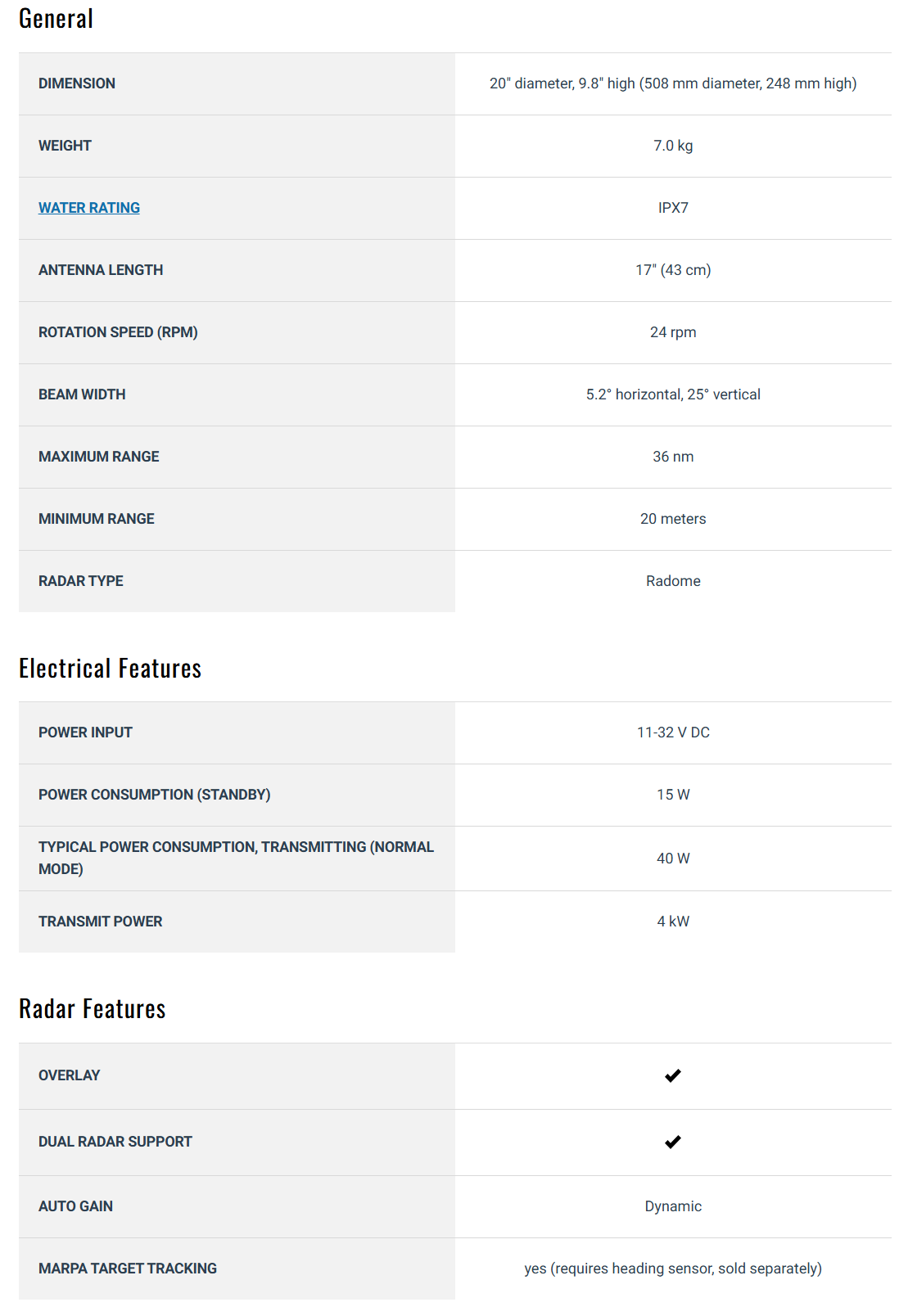Click the General section heading
This screenshot has height=1316, width=899.
(56, 19)
